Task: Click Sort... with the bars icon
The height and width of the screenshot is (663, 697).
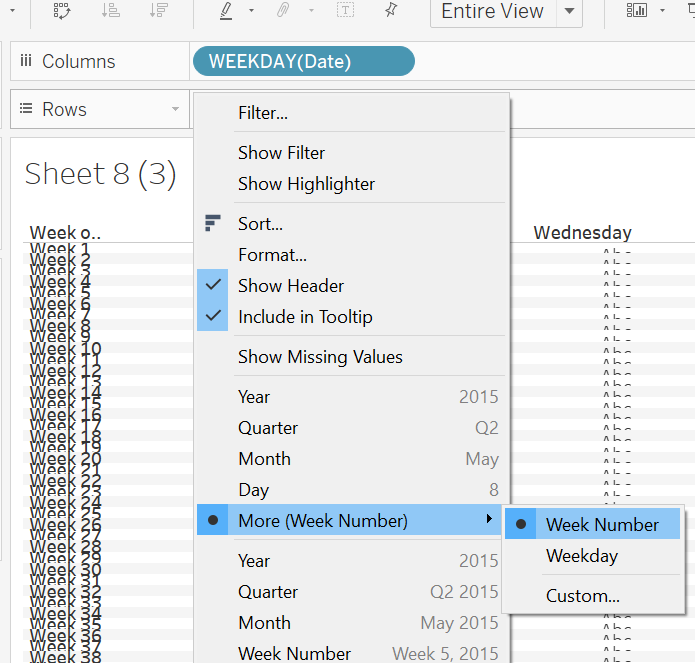Action: click(260, 224)
